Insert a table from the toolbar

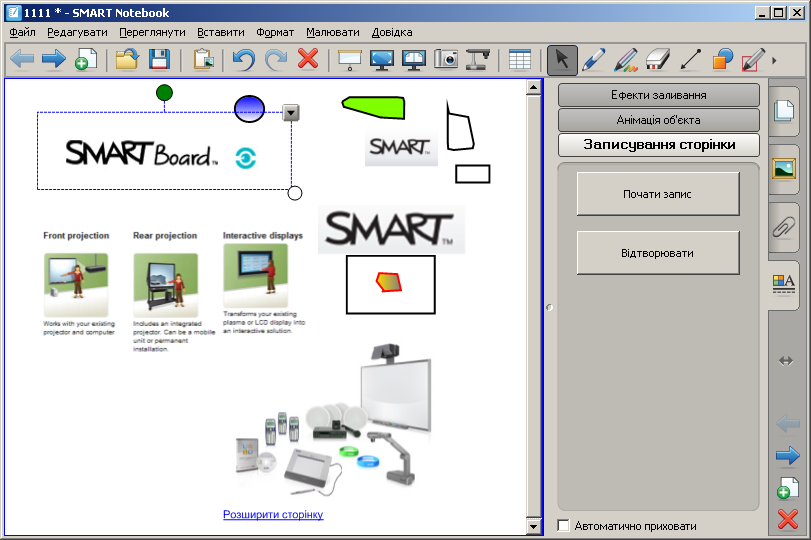(x=520, y=59)
